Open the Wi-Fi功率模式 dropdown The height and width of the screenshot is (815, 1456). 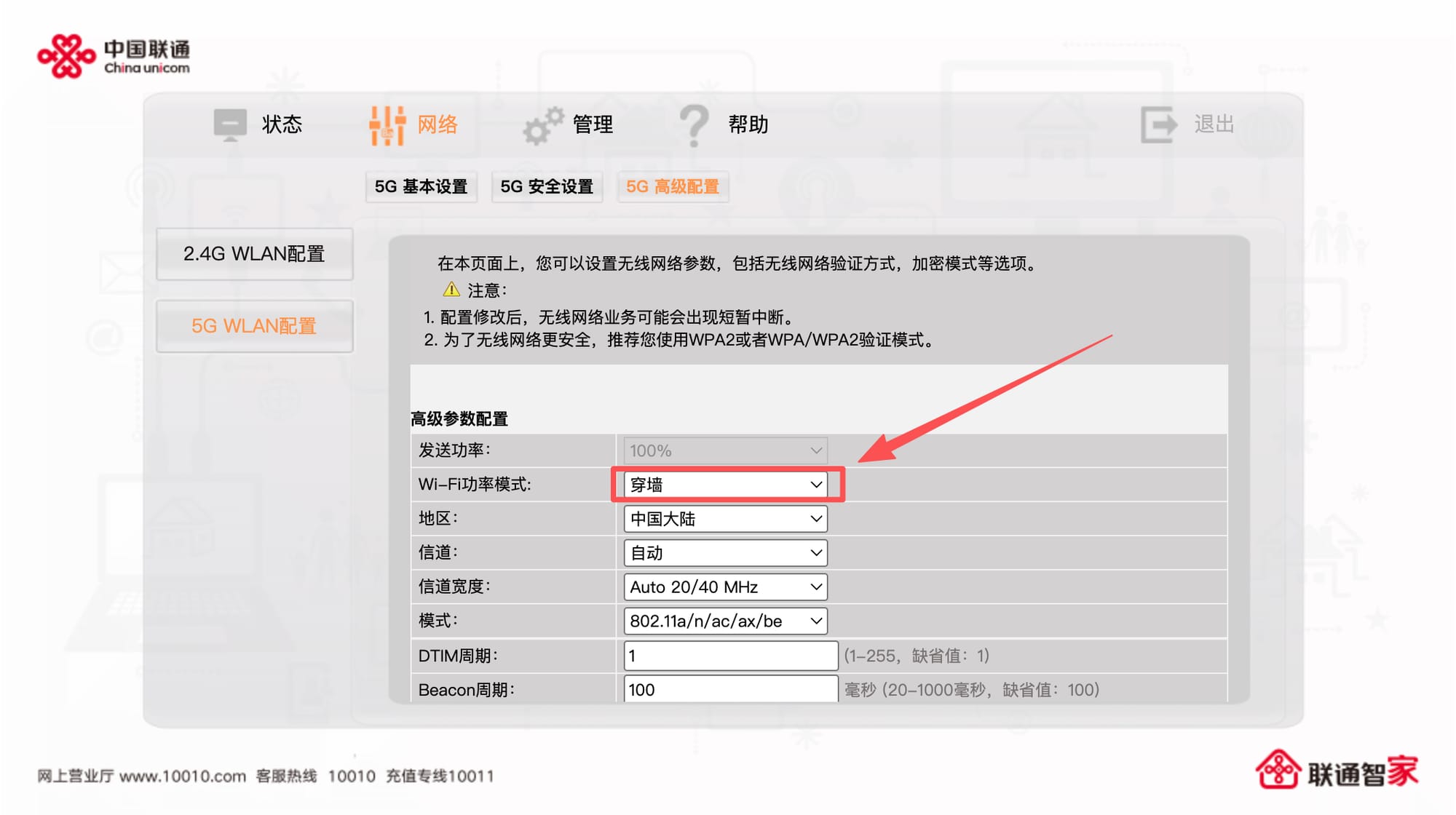(725, 485)
